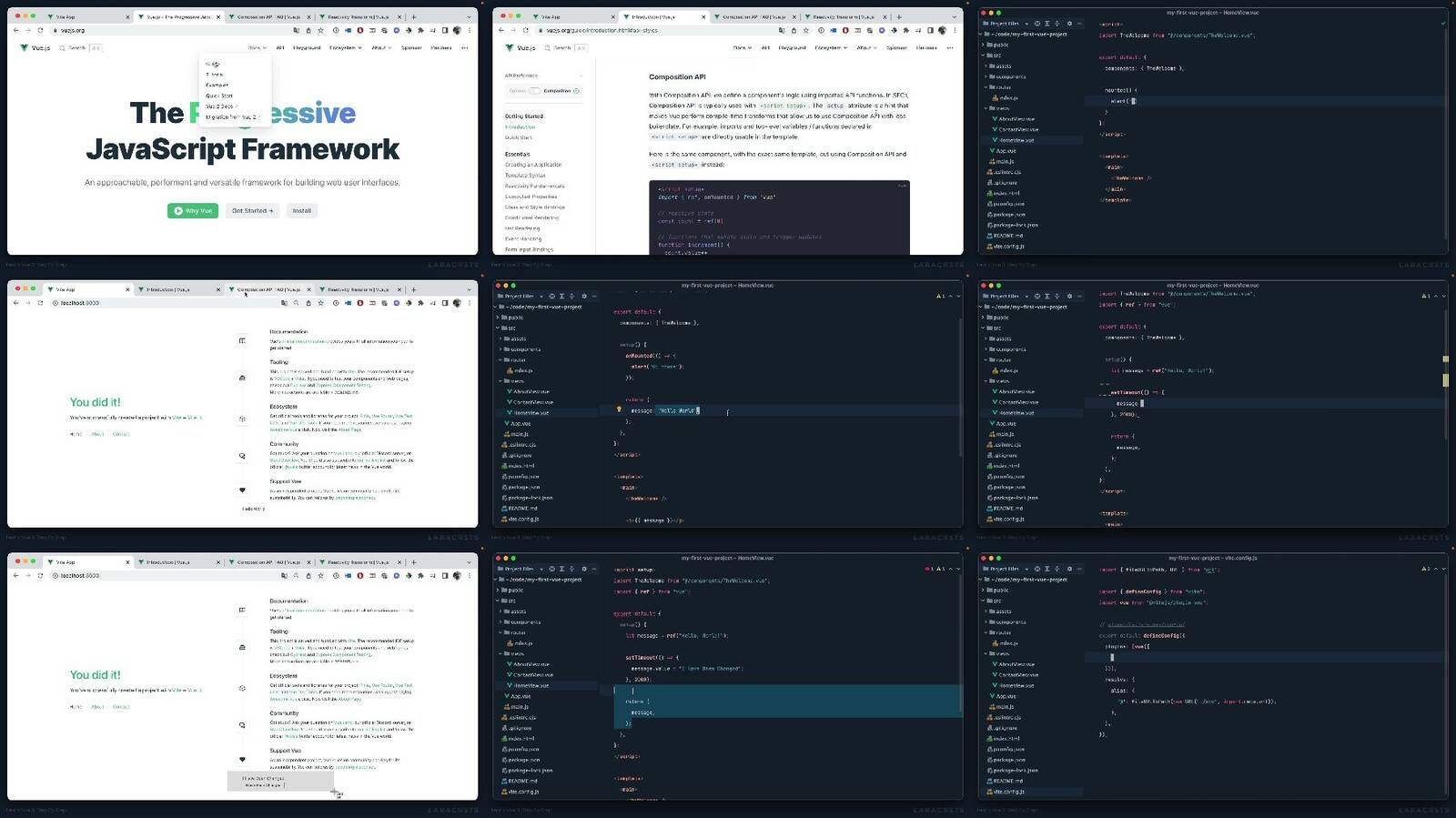This screenshot has height=818, width=1456.
Task: Click the I Have Been Changed alert box on the localhost page
Action: pos(280,781)
